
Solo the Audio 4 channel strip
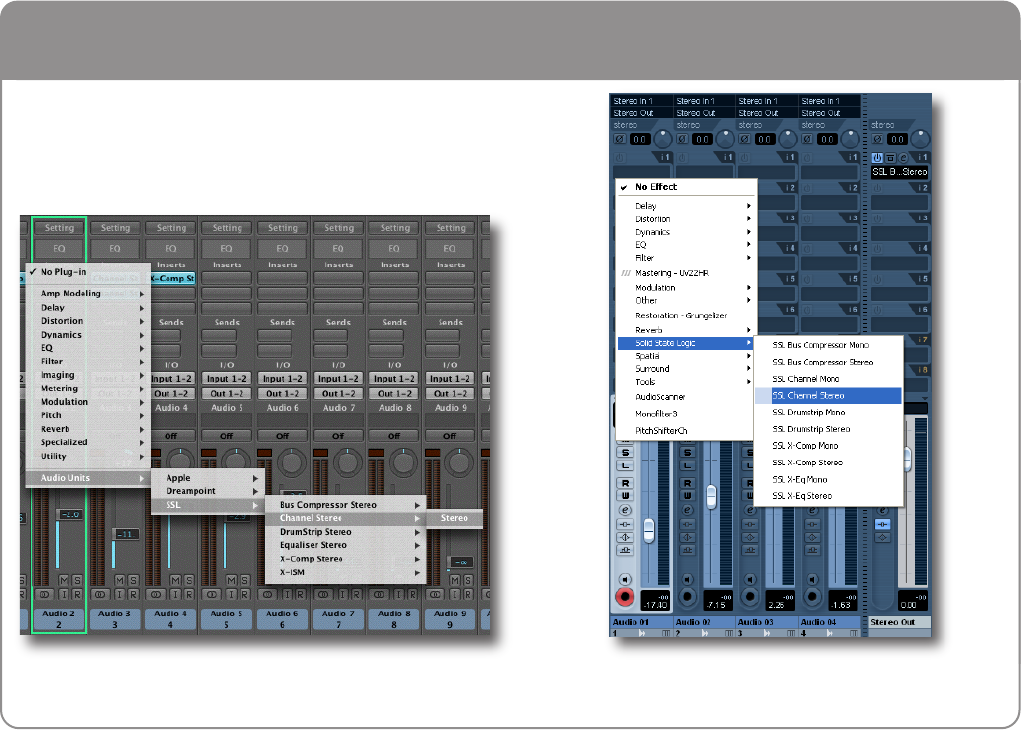point(189,580)
